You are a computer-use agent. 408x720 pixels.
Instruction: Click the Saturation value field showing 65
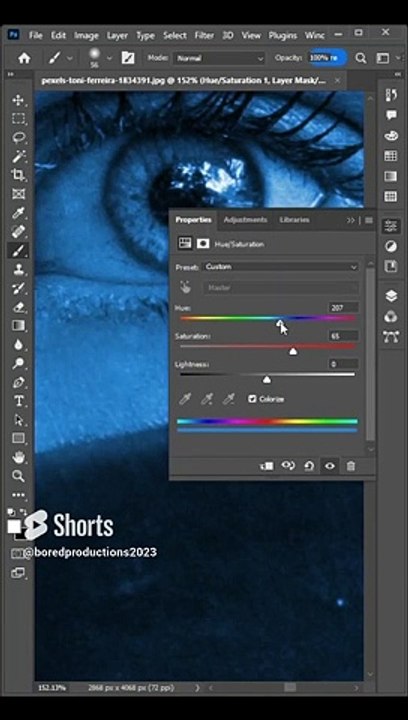coord(343,336)
